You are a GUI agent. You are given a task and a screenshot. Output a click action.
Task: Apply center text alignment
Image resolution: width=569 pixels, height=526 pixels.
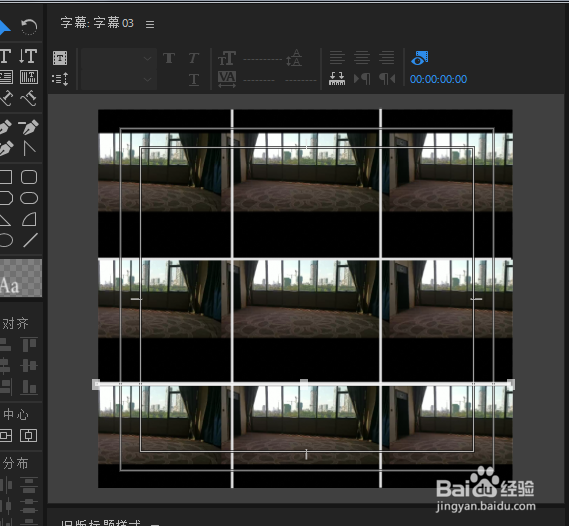(x=362, y=57)
